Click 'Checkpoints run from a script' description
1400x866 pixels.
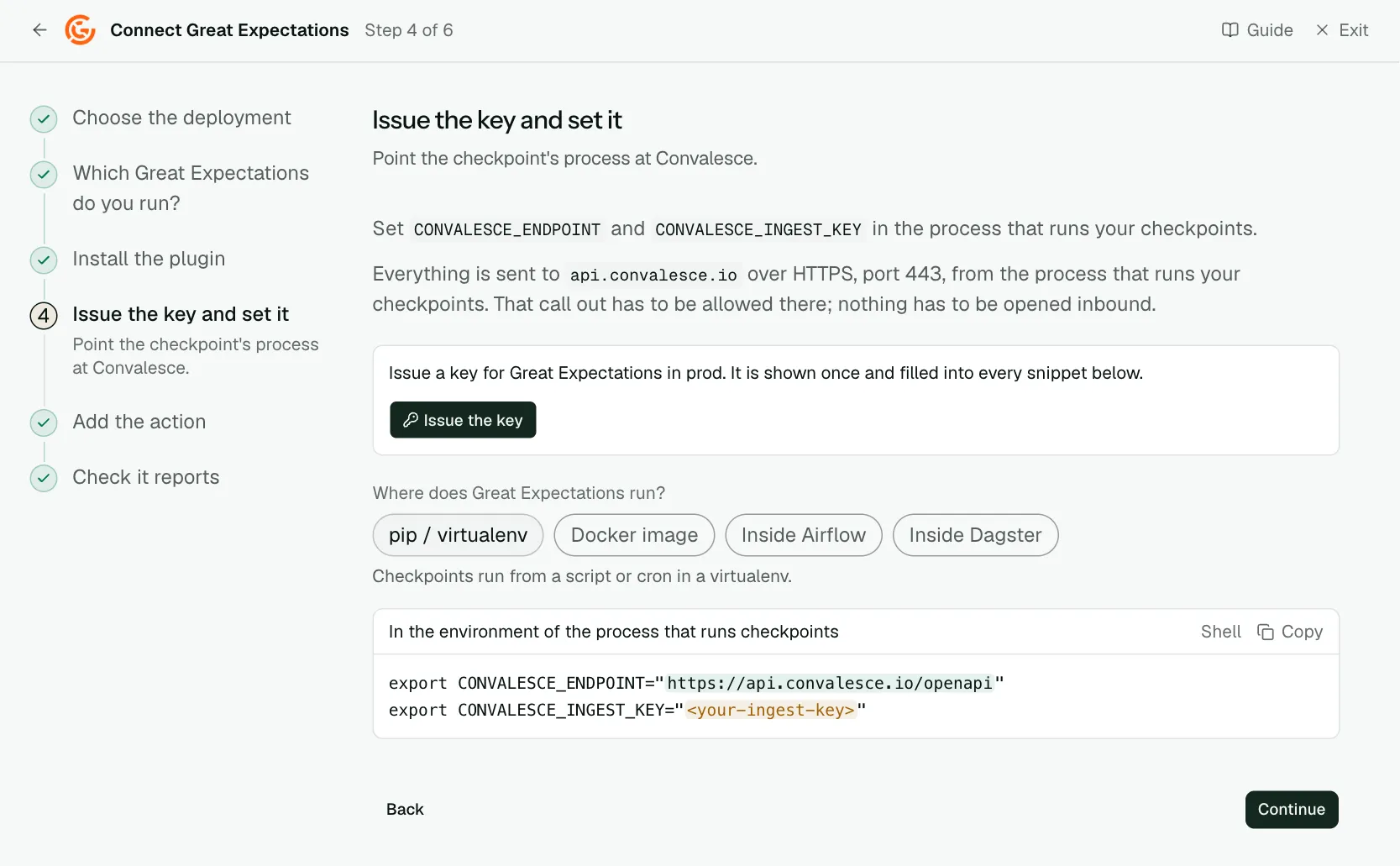coord(582,576)
